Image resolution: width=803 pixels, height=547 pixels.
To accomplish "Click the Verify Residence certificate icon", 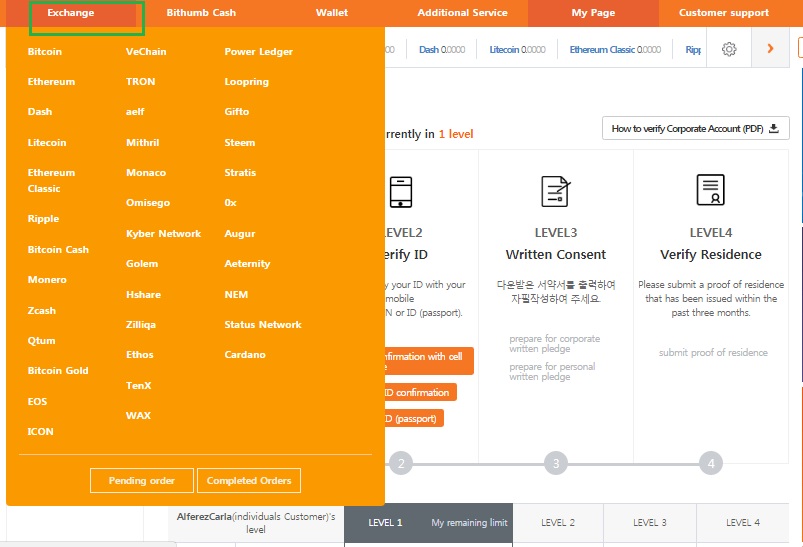I will [x=710, y=190].
